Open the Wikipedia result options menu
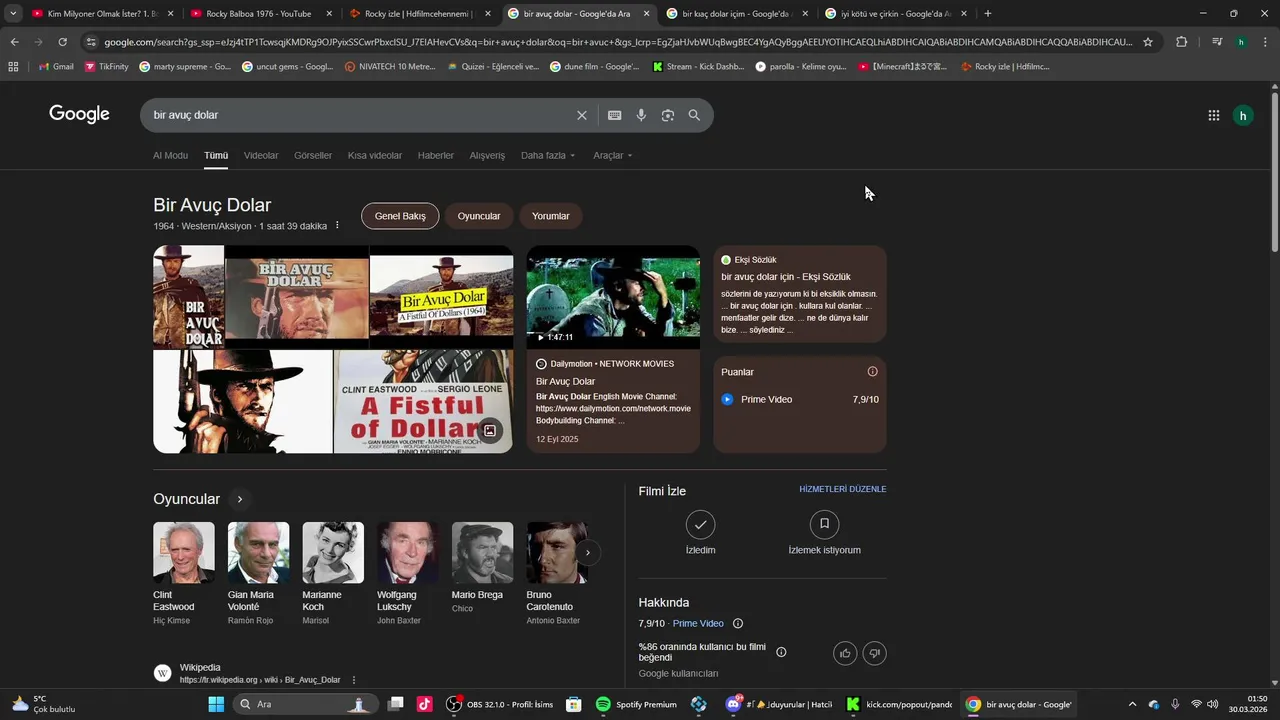 coord(353,680)
